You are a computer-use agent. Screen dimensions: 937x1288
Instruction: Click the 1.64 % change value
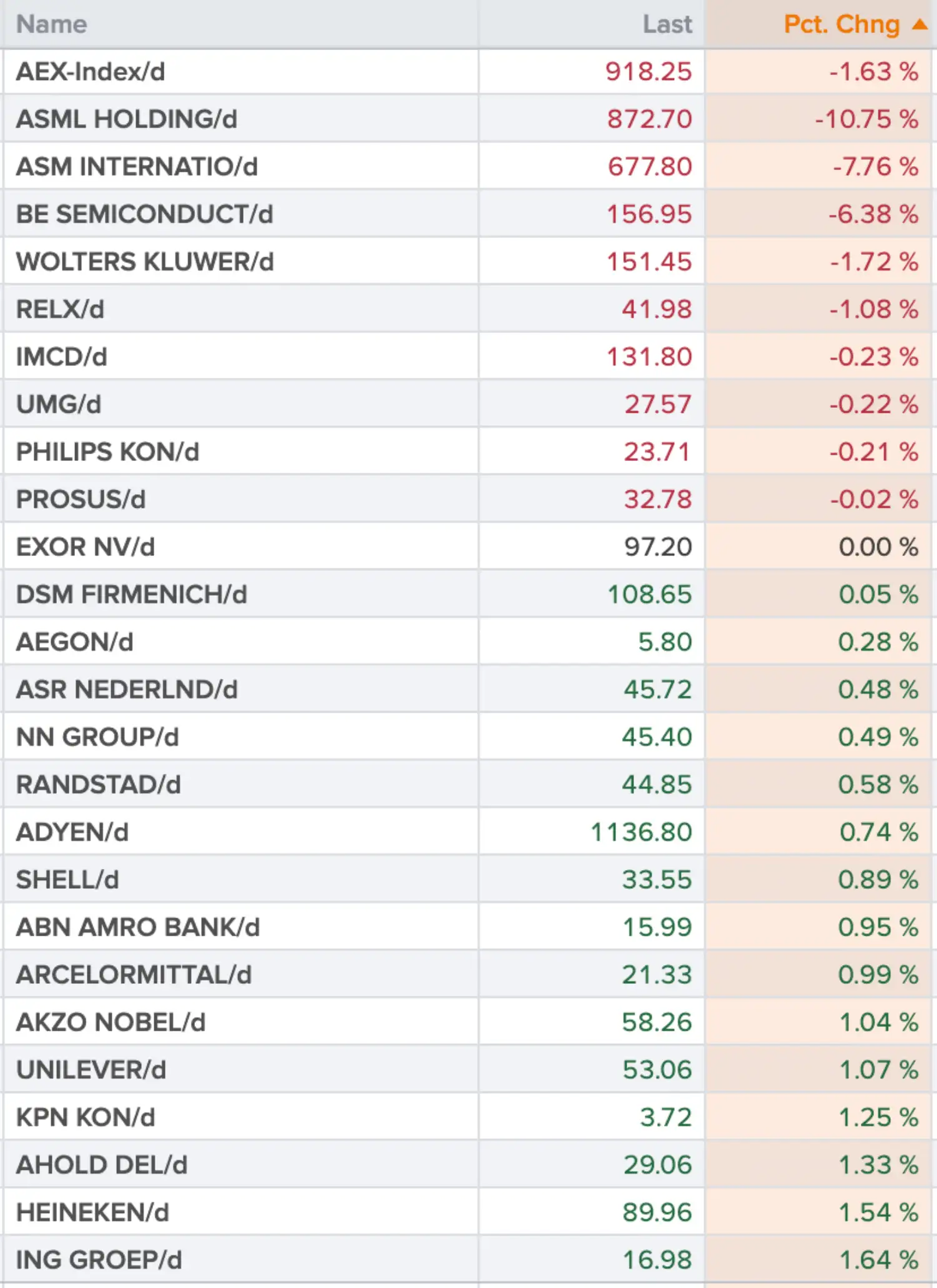click(x=878, y=1260)
